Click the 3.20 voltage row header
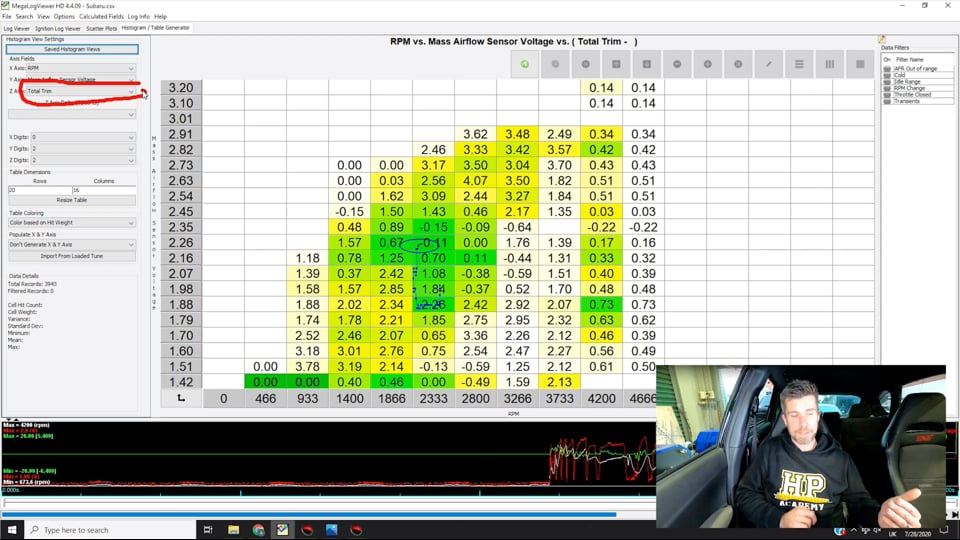The height and width of the screenshot is (540, 960). [x=181, y=88]
